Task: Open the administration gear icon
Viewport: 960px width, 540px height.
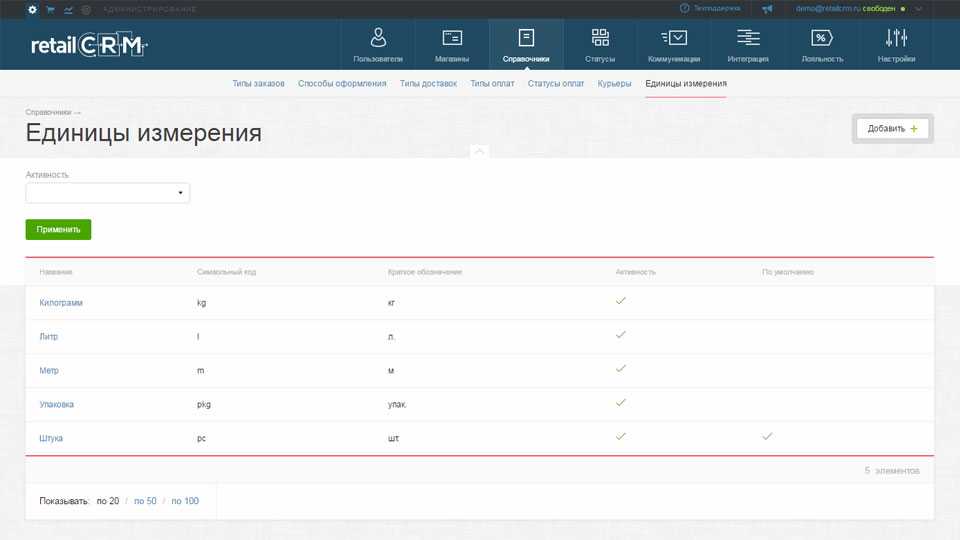Action: (x=32, y=9)
